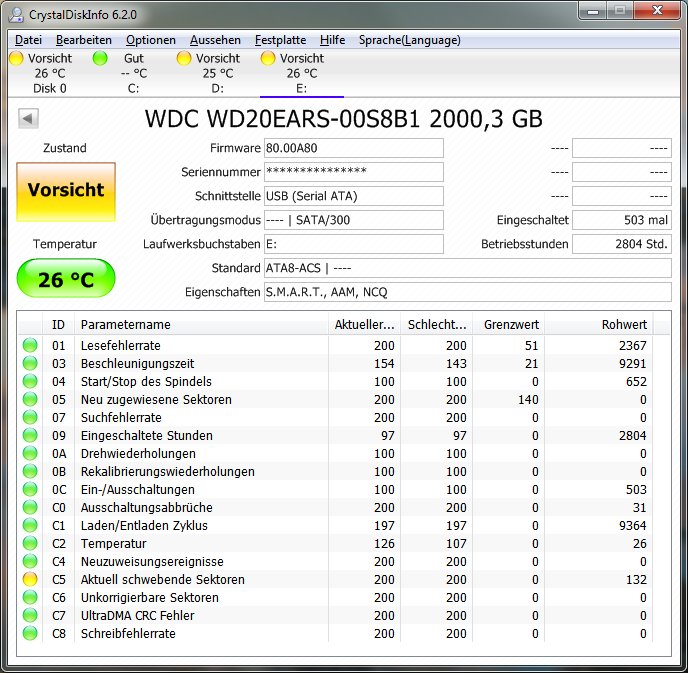Viewport: 688px width, 673px height.
Task: Click green status icon for Unkorrigierbare Sektoren
Action: coord(30,597)
